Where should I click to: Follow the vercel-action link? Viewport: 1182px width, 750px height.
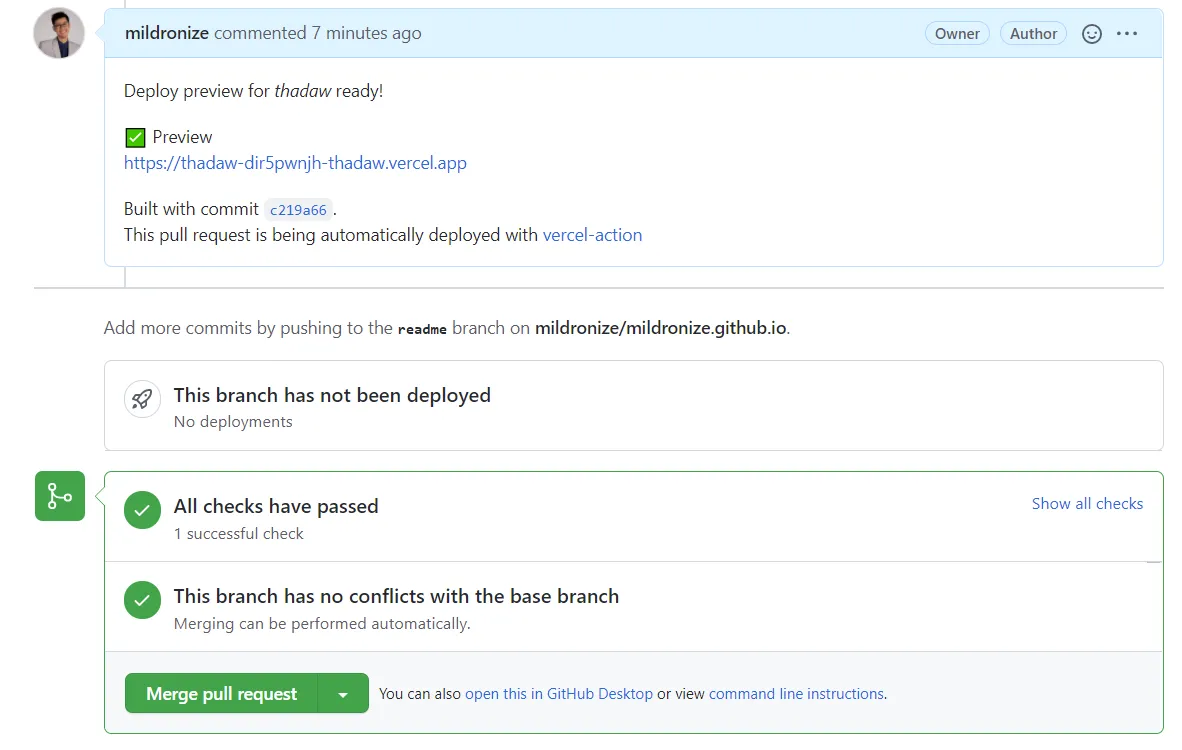(592, 236)
